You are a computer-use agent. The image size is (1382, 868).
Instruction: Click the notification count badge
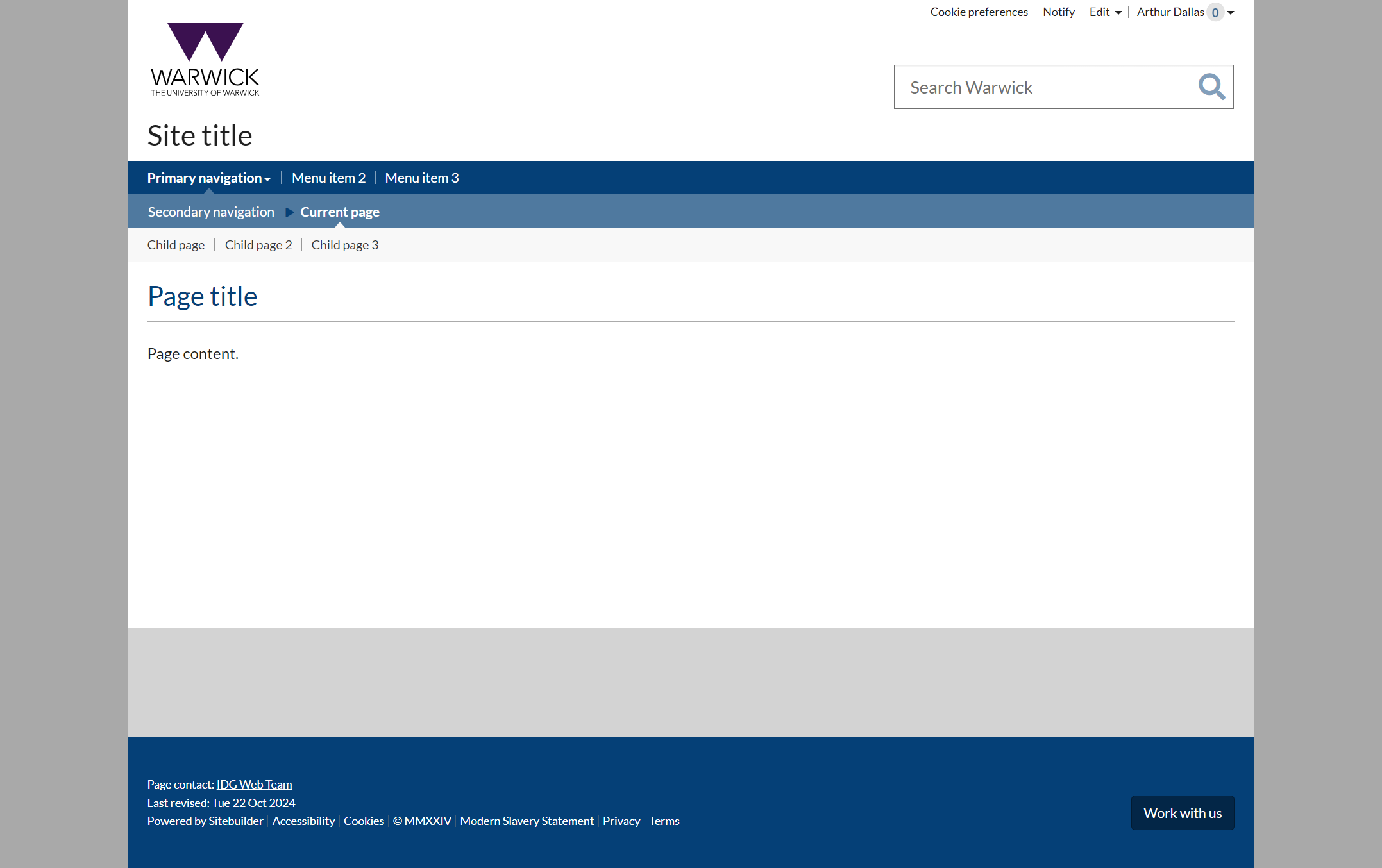pos(1215,12)
